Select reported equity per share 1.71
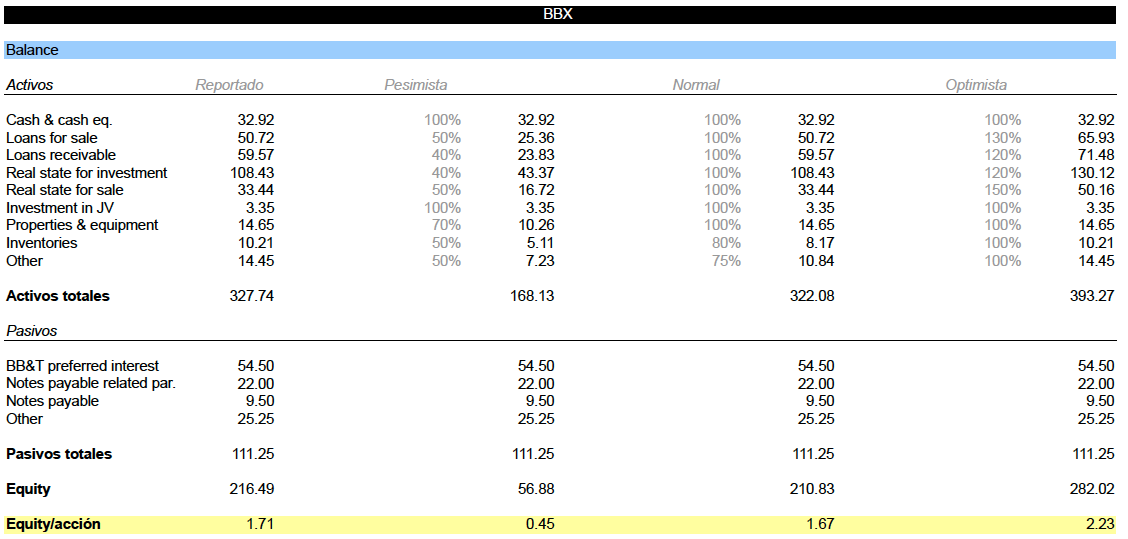 [260, 524]
